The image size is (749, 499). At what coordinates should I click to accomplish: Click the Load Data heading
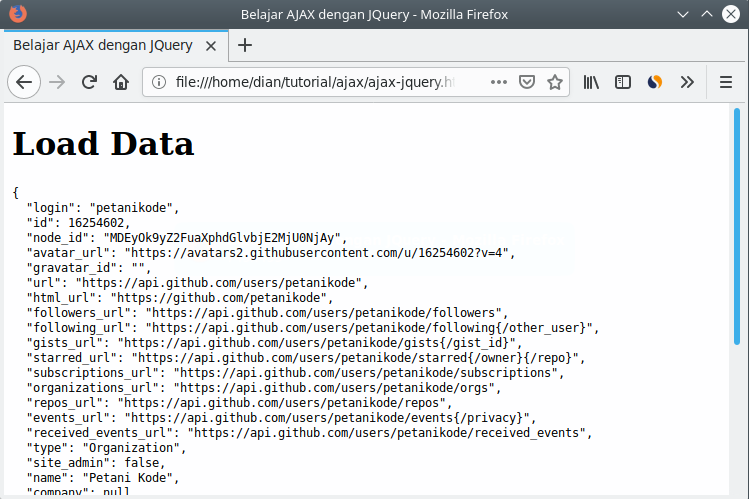tap(103, 144)
